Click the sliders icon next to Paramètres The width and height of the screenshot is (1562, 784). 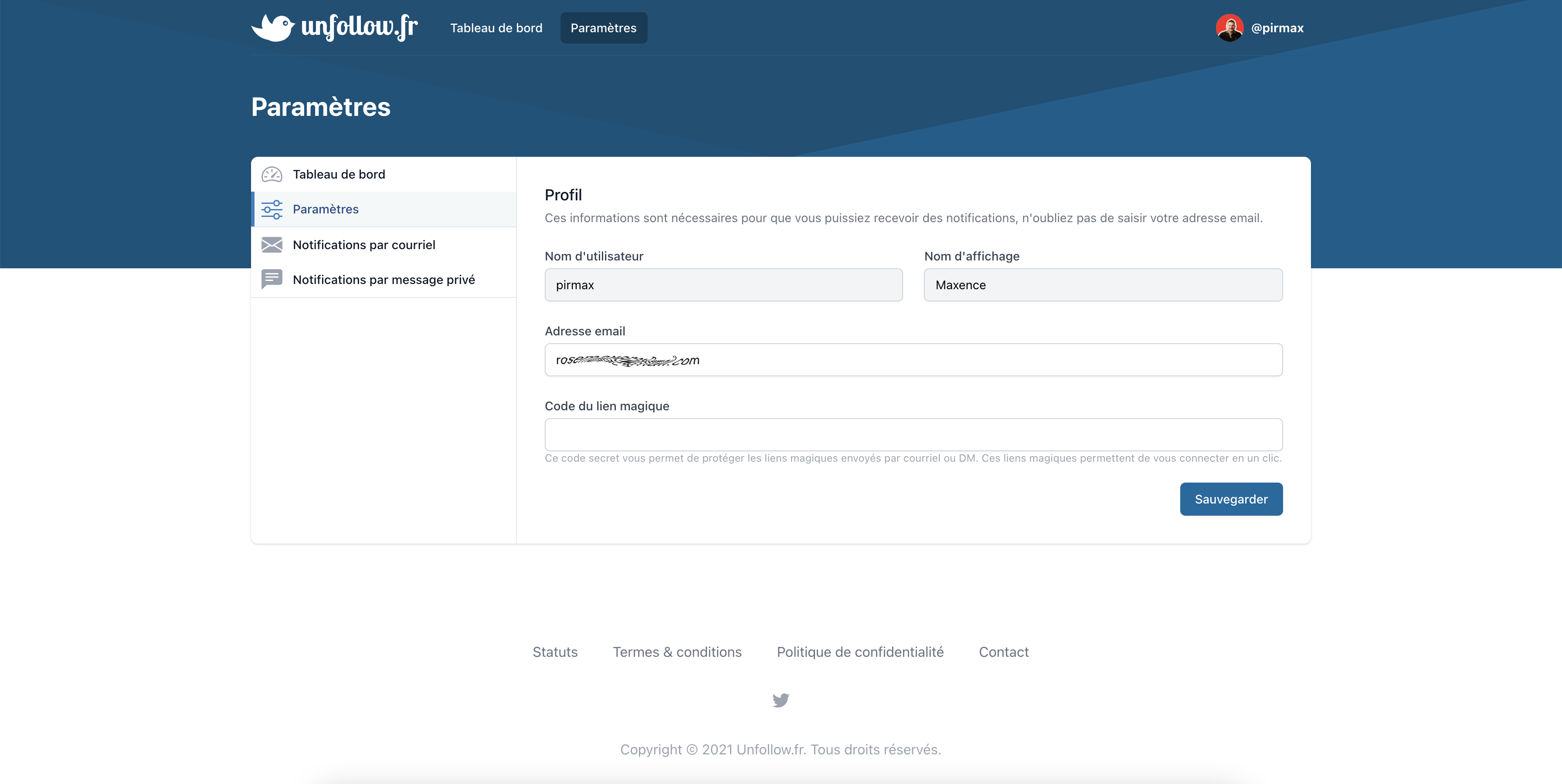[272, 209]
